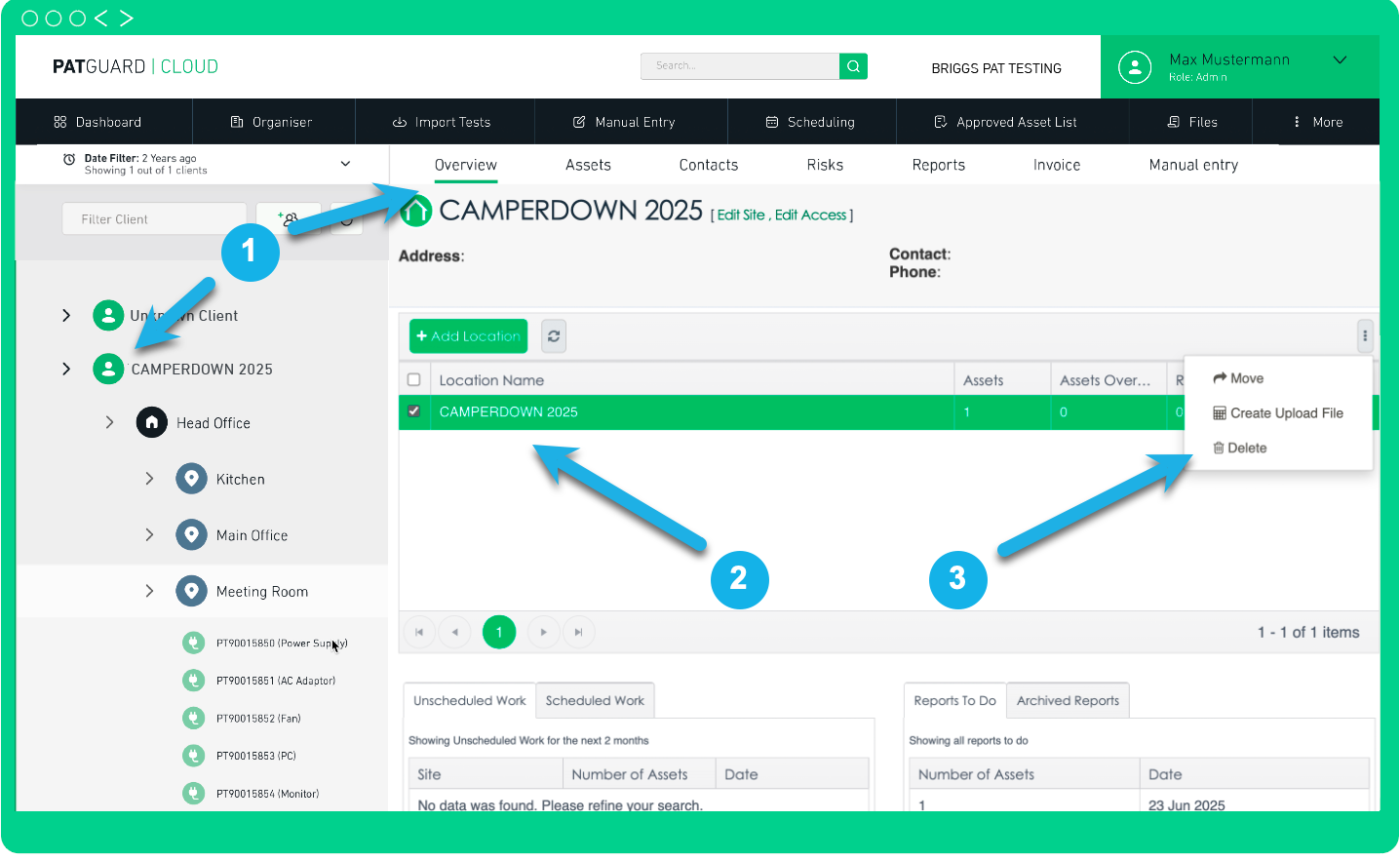The height and width of the screenshot is (860, 1400).
Task: Open the user account dropdown chevron
Action: tap(1340, 59)
